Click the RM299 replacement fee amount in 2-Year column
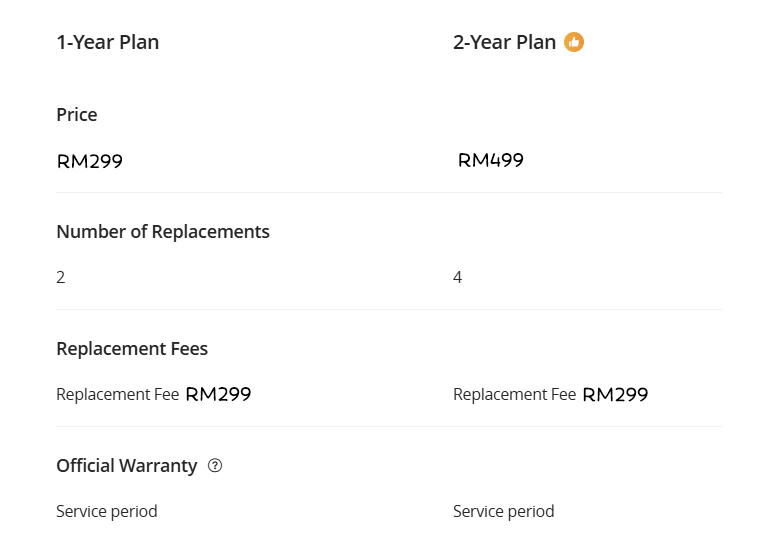Screen dimensions: 780x556 coord(616,394)
